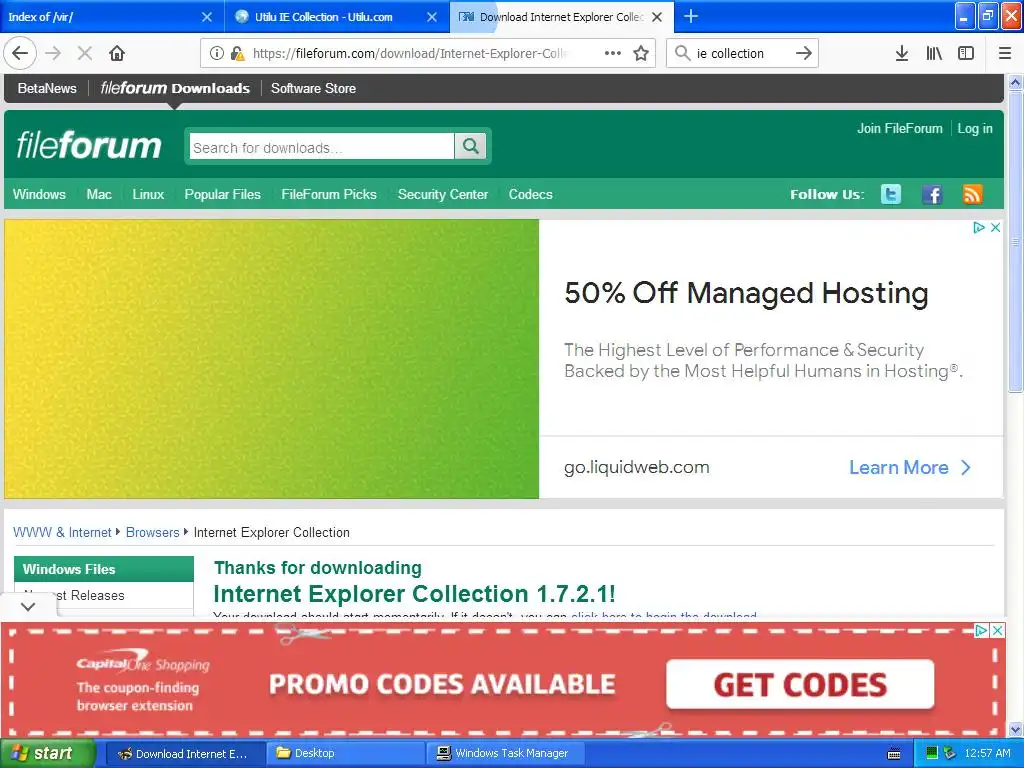Open page actions three-dot menu
The height and width of the screenshot is (768, 1024).
point(613,54)
